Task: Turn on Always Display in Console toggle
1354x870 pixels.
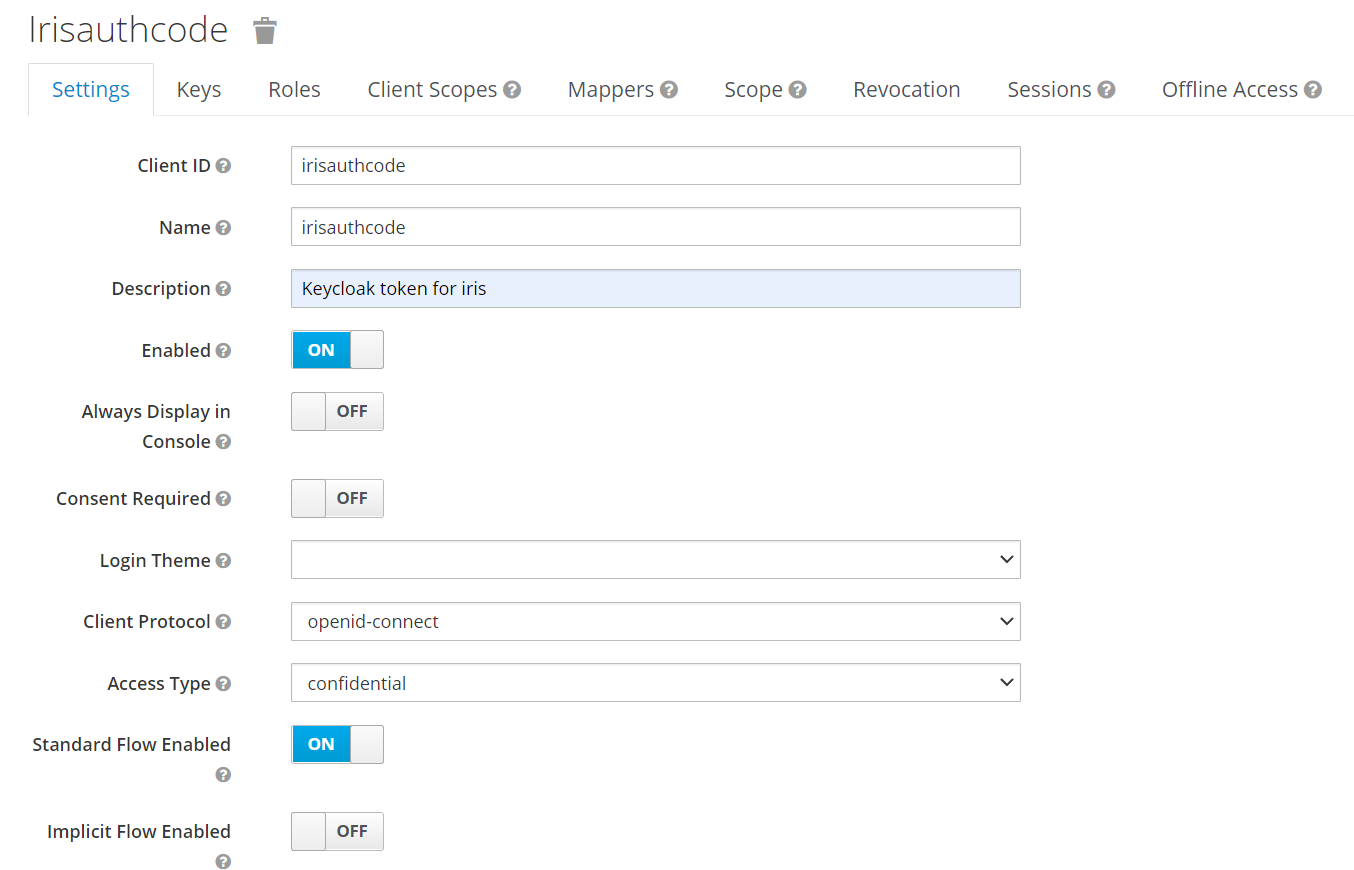Action: coord(337,411)
